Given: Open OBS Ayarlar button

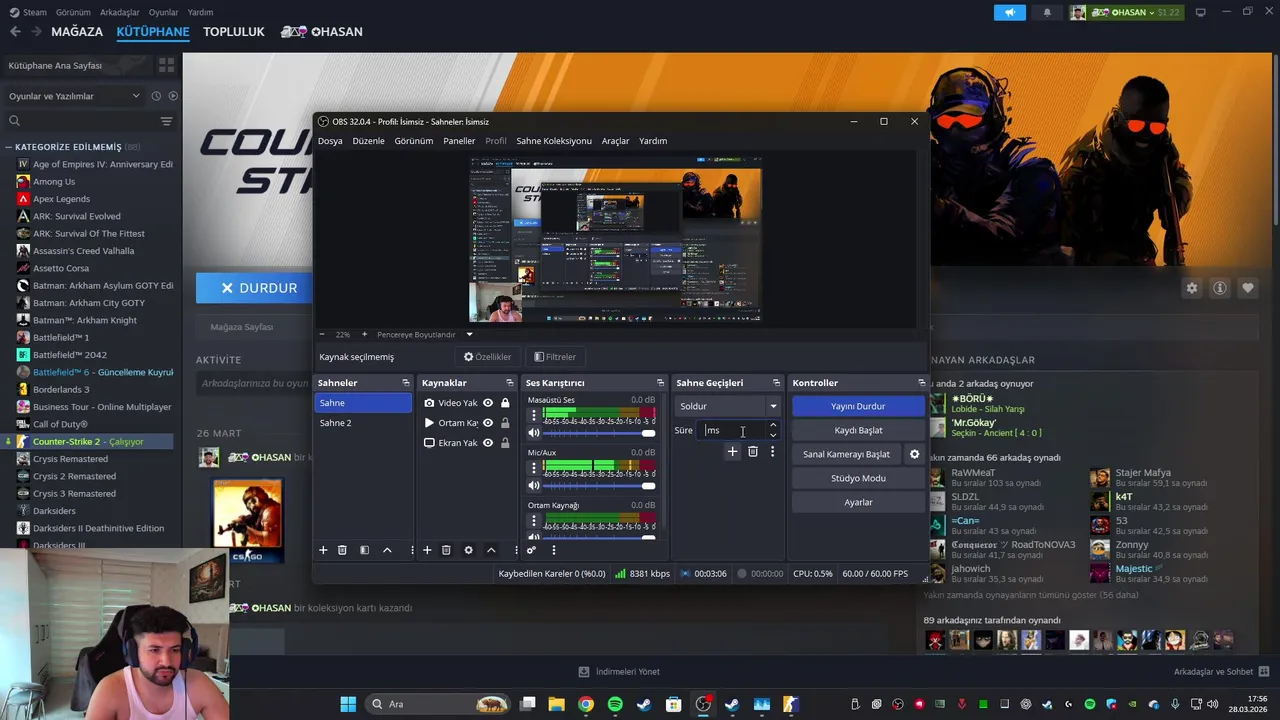Looking at the screenshot, I should pyautogui.click(x=858, y=502).
